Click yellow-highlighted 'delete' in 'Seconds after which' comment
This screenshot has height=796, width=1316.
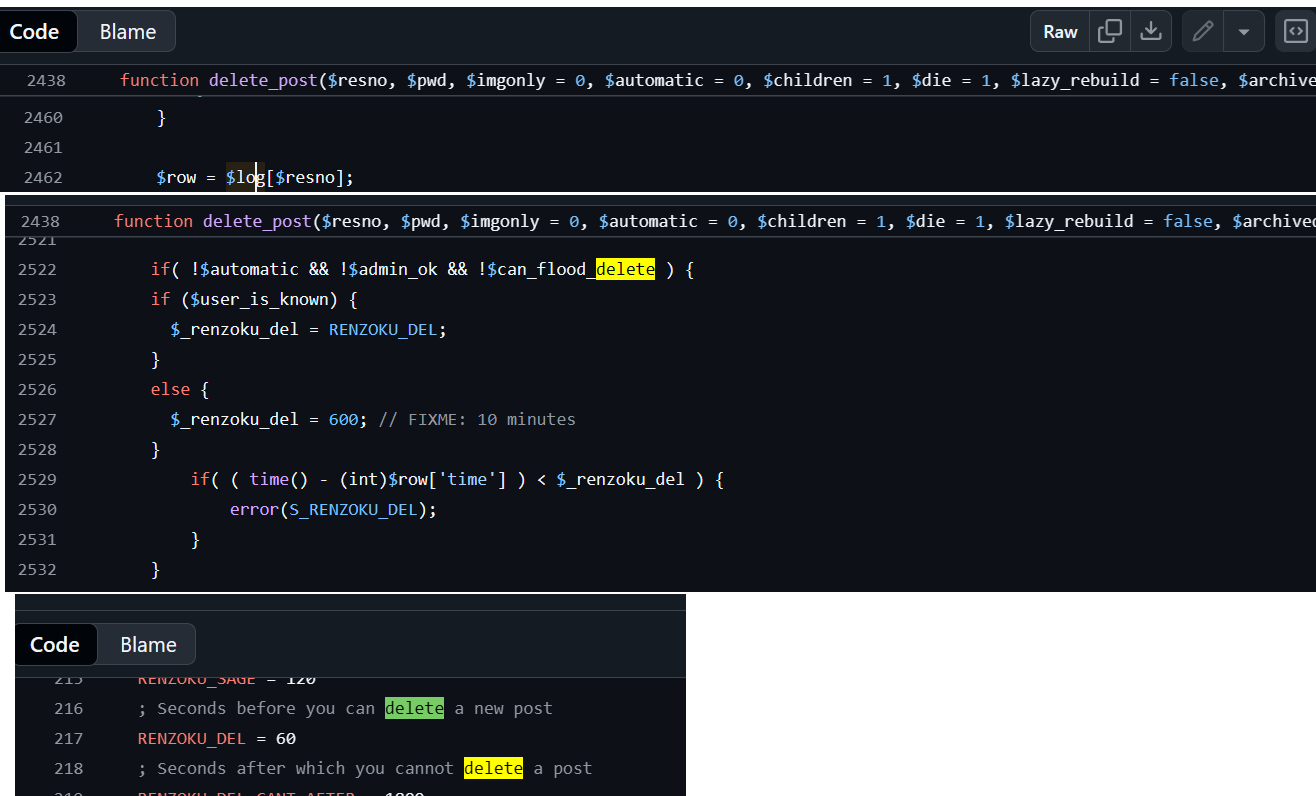point(493,768)
